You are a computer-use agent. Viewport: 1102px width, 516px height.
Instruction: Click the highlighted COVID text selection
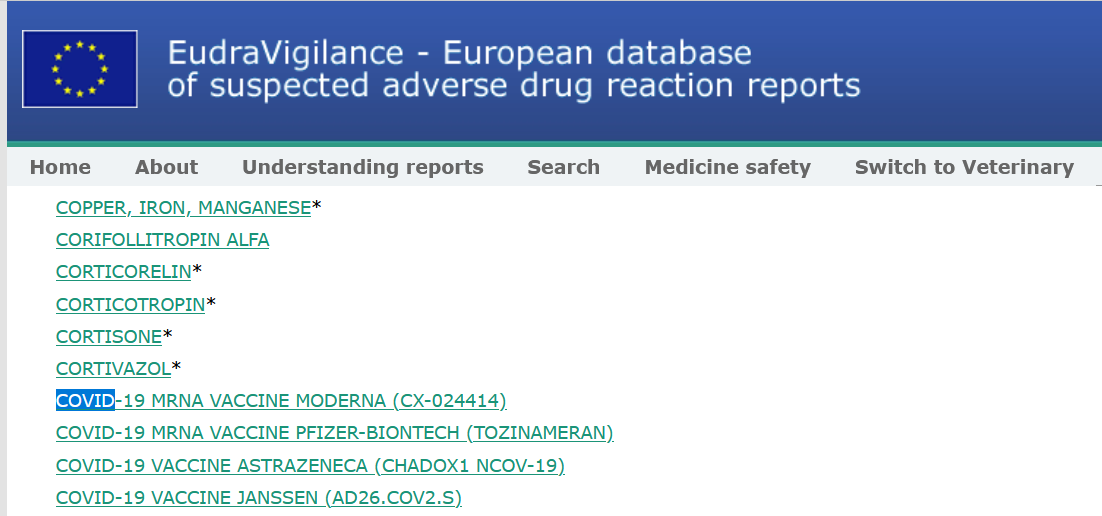tap(85, 401)
